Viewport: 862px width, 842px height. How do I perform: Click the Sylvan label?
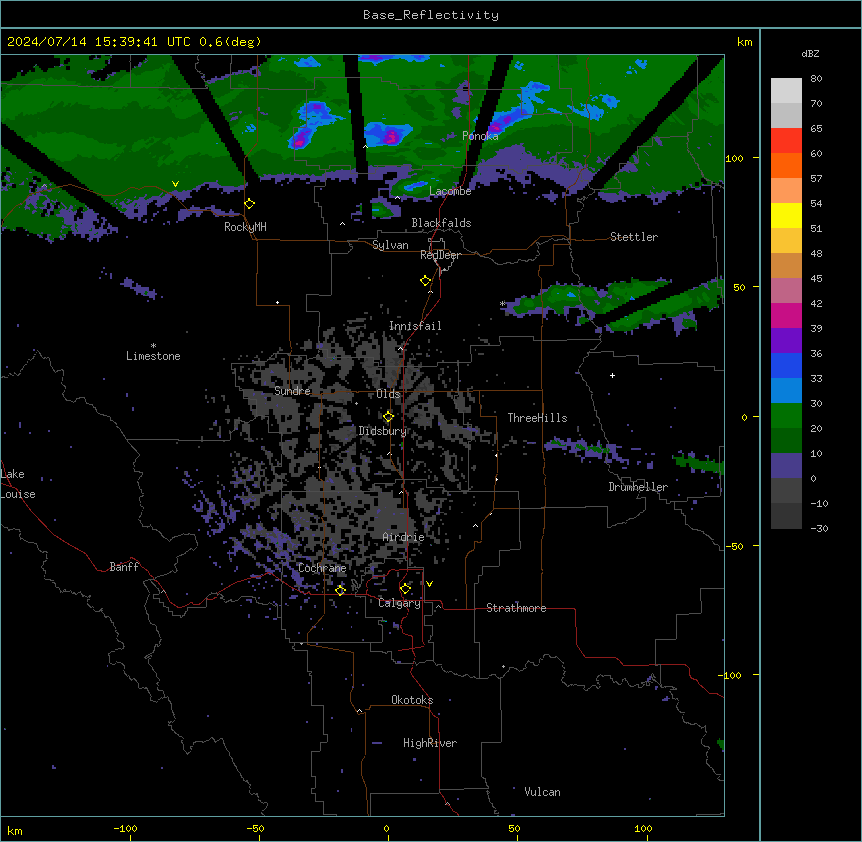pos(390,245)
